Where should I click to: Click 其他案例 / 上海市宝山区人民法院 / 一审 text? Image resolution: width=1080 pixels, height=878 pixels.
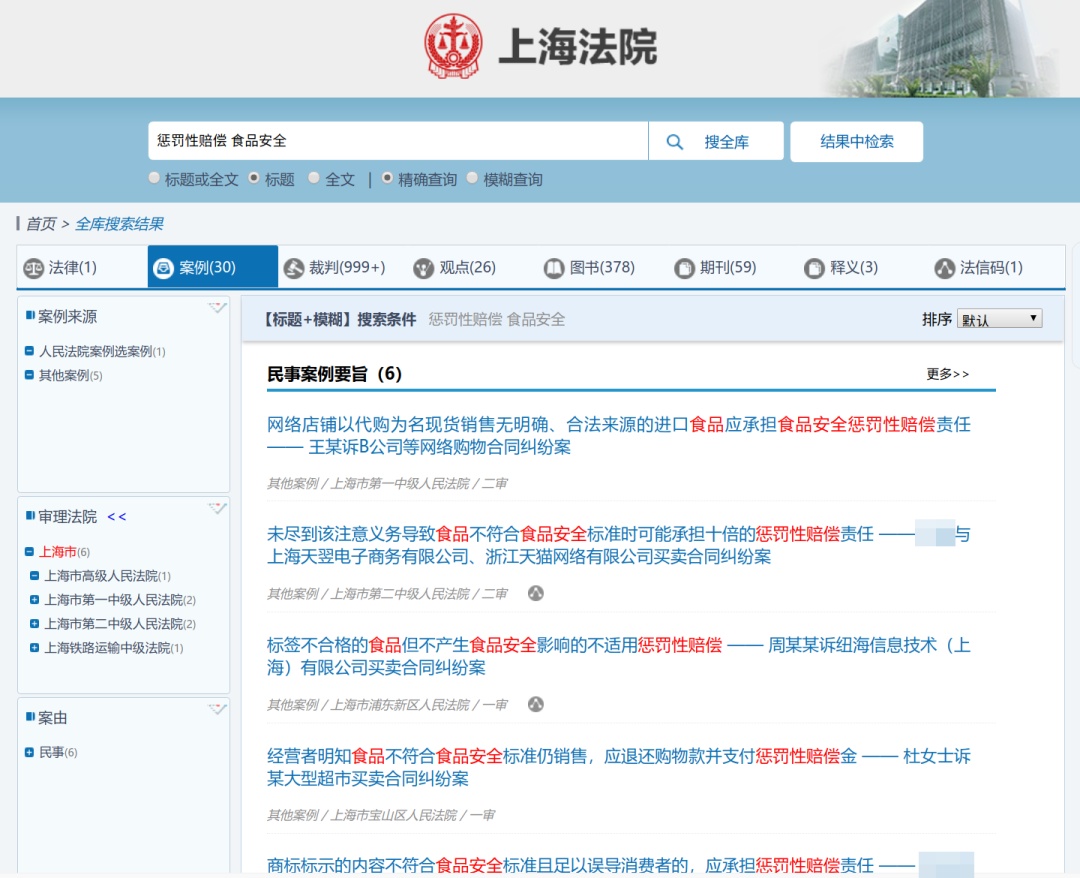pyautogui.click(x=381, y=815)
